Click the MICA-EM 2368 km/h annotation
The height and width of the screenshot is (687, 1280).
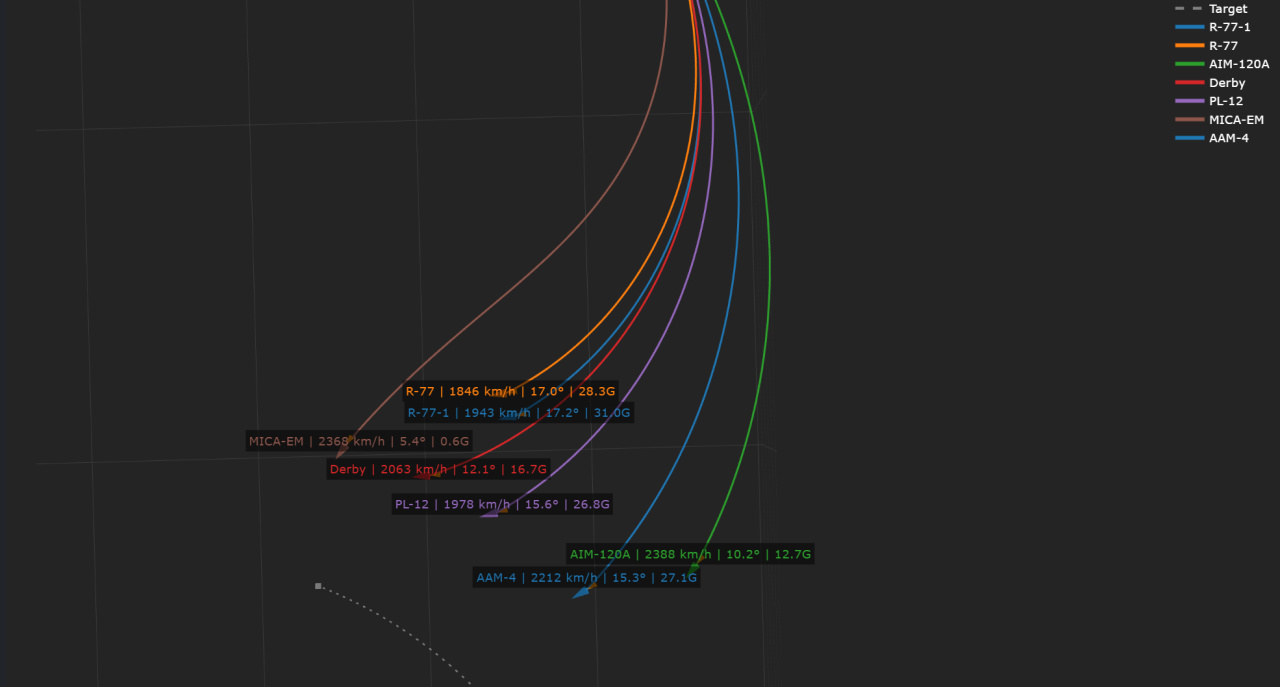click(x=359, y=441)
